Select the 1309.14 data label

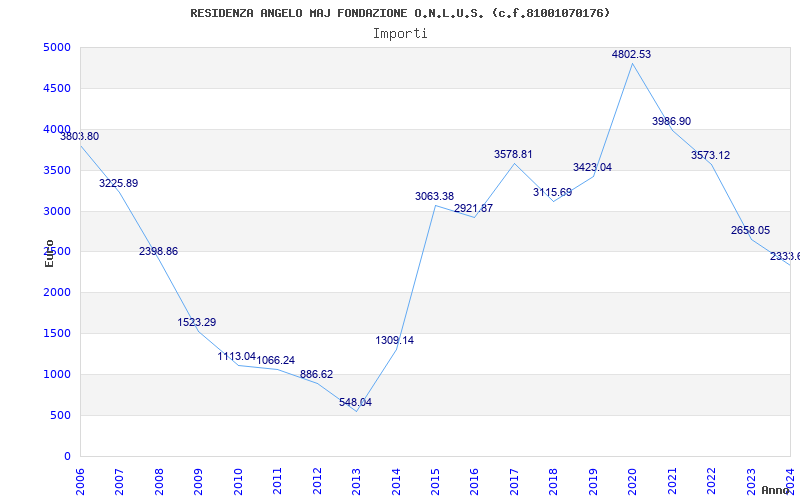[394, 340]
